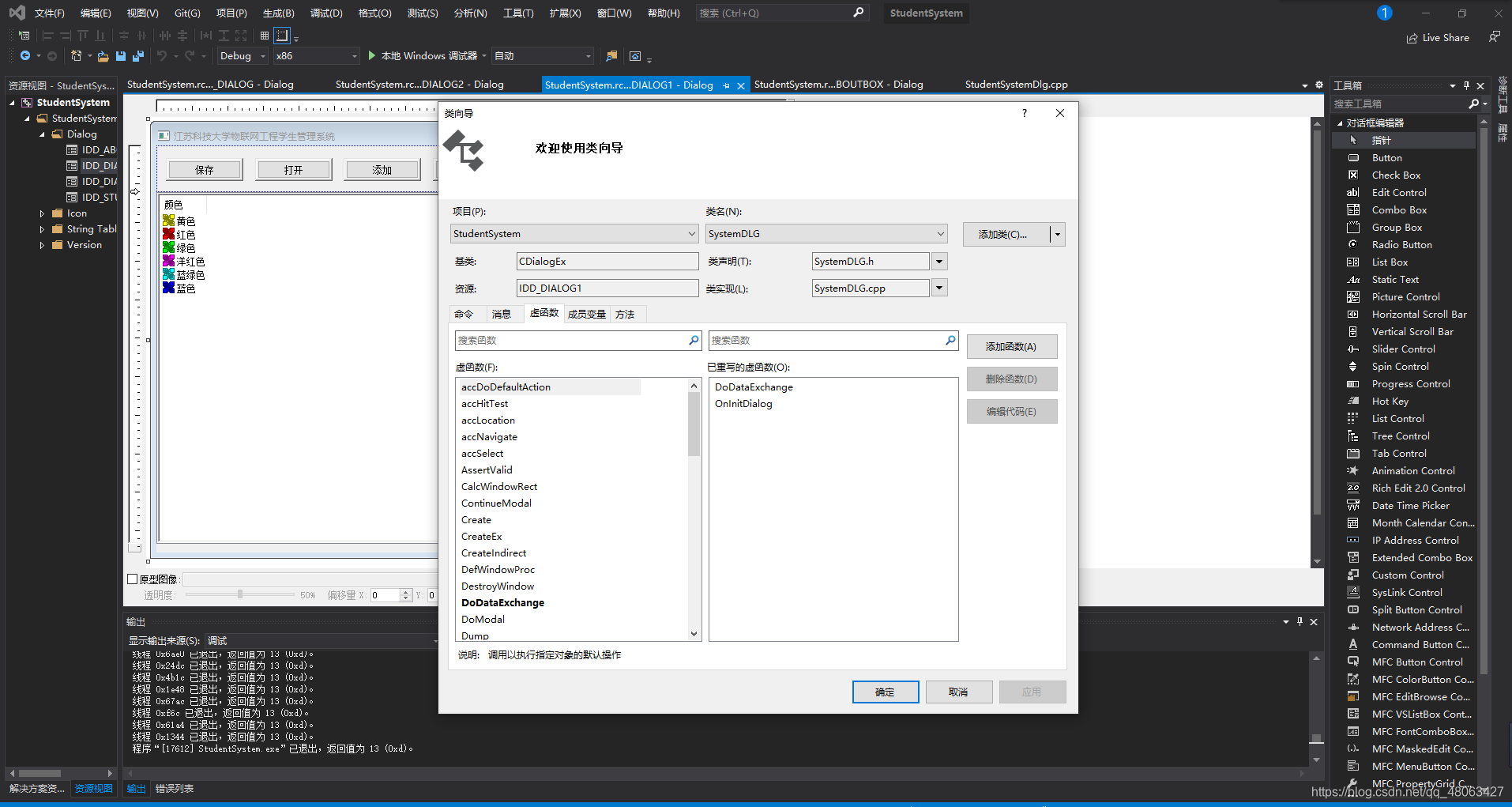Open the notifications badge icon
This screenshot has width=1512, height=807.
click(1384, 13)
